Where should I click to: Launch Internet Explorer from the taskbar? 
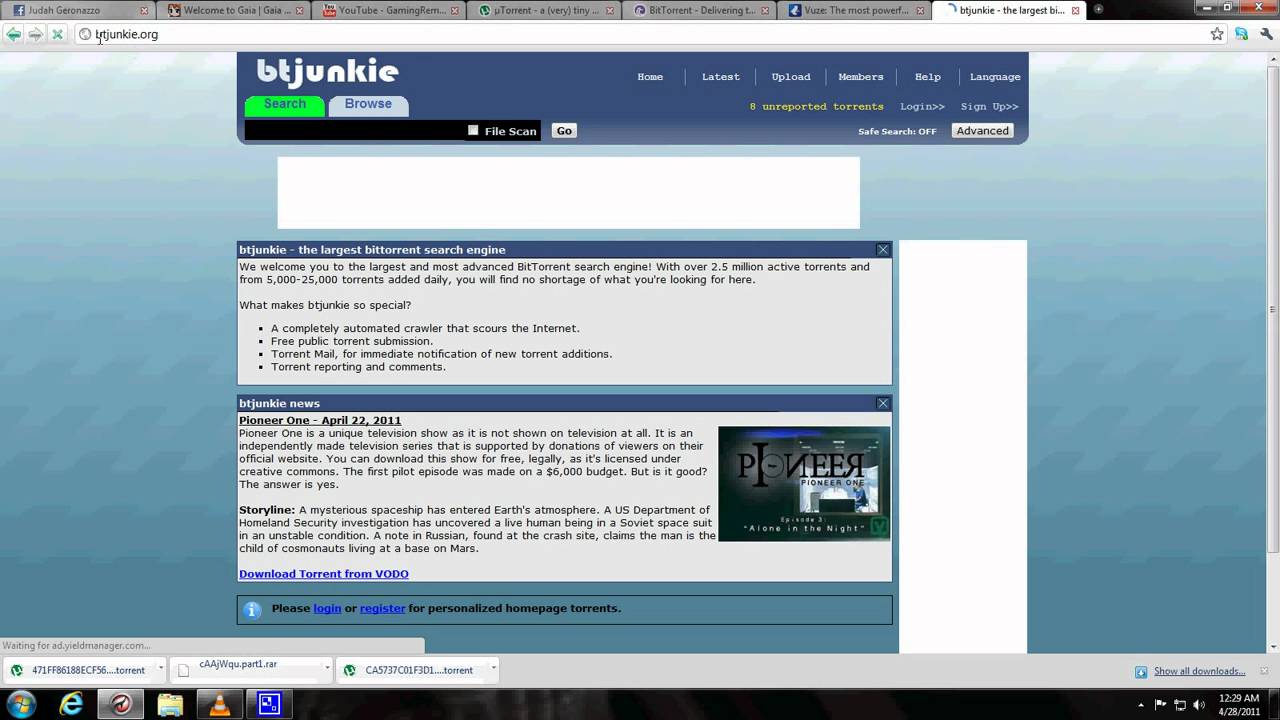point(71,704)
